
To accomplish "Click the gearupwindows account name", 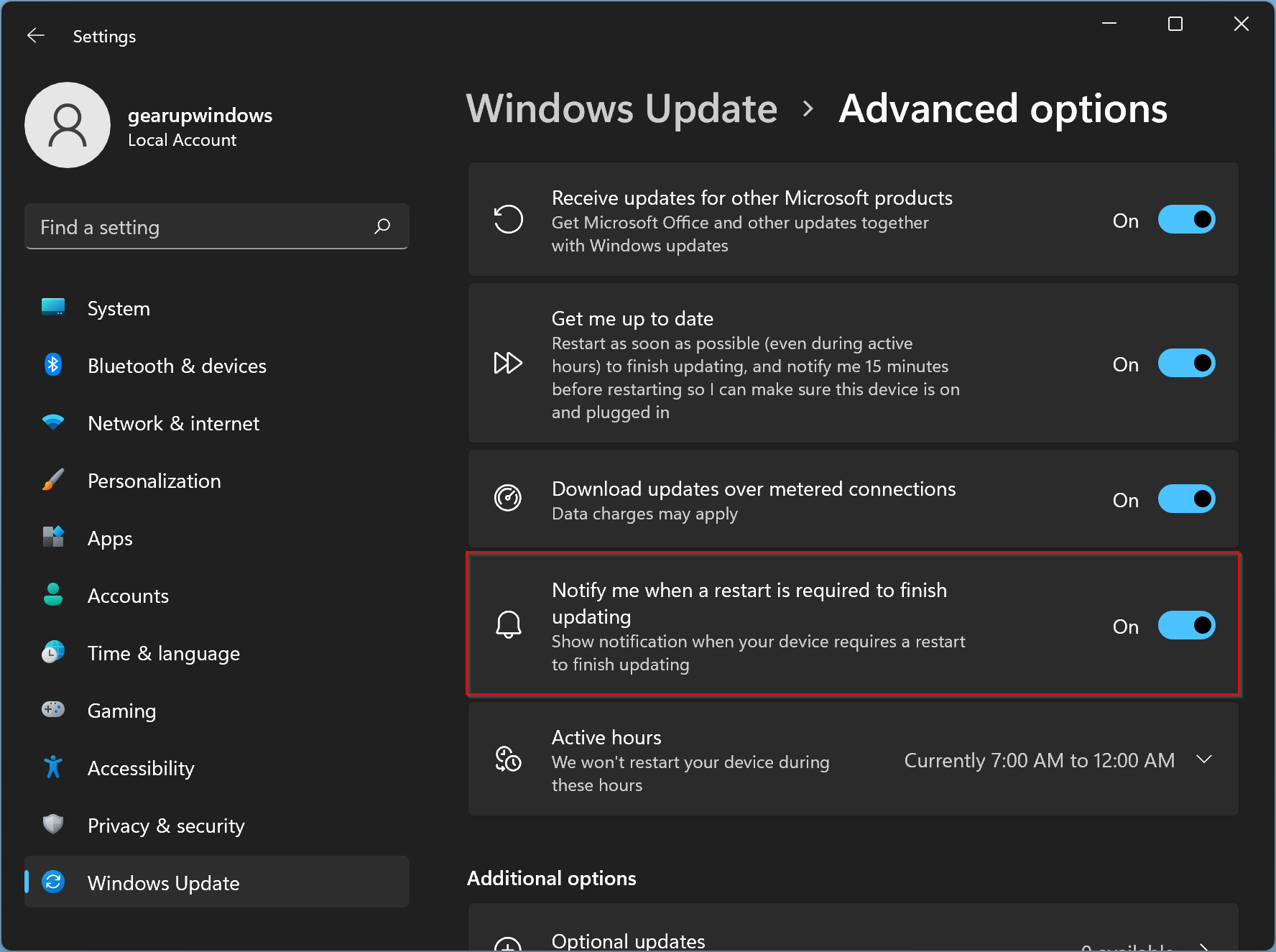I will 200,115.
